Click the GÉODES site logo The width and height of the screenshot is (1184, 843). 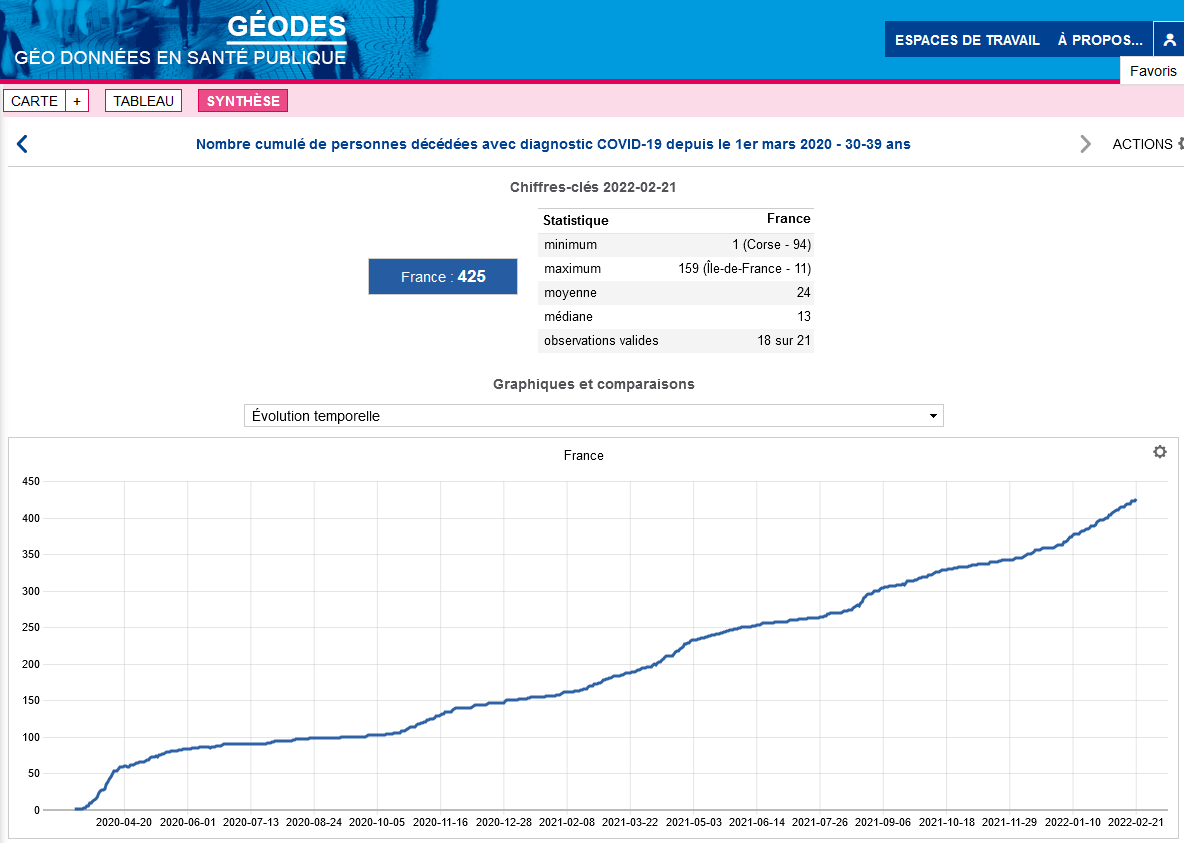click(x=287, y=26)
